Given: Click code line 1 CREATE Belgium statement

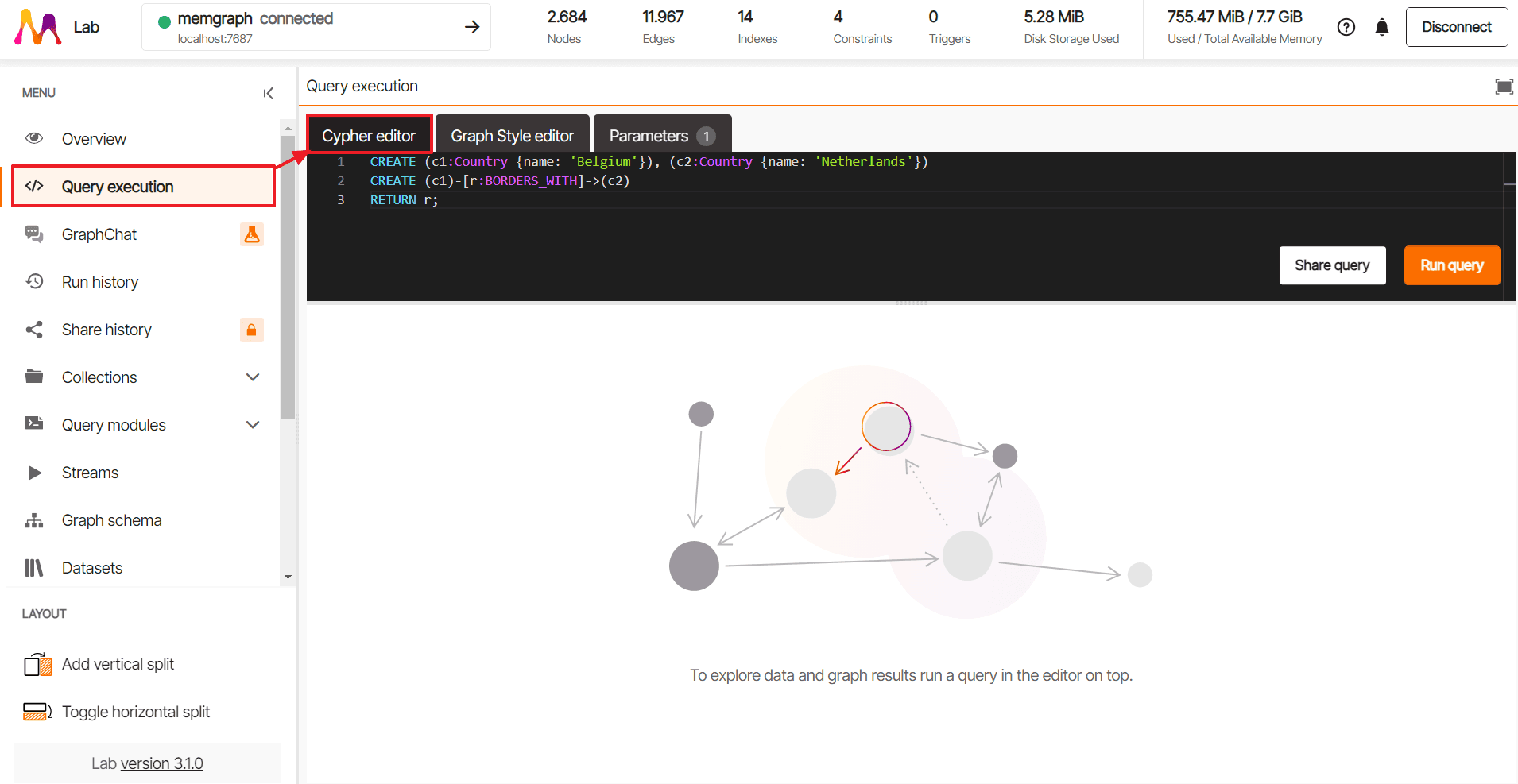Looking at the screenshot, I should point(649,162).
